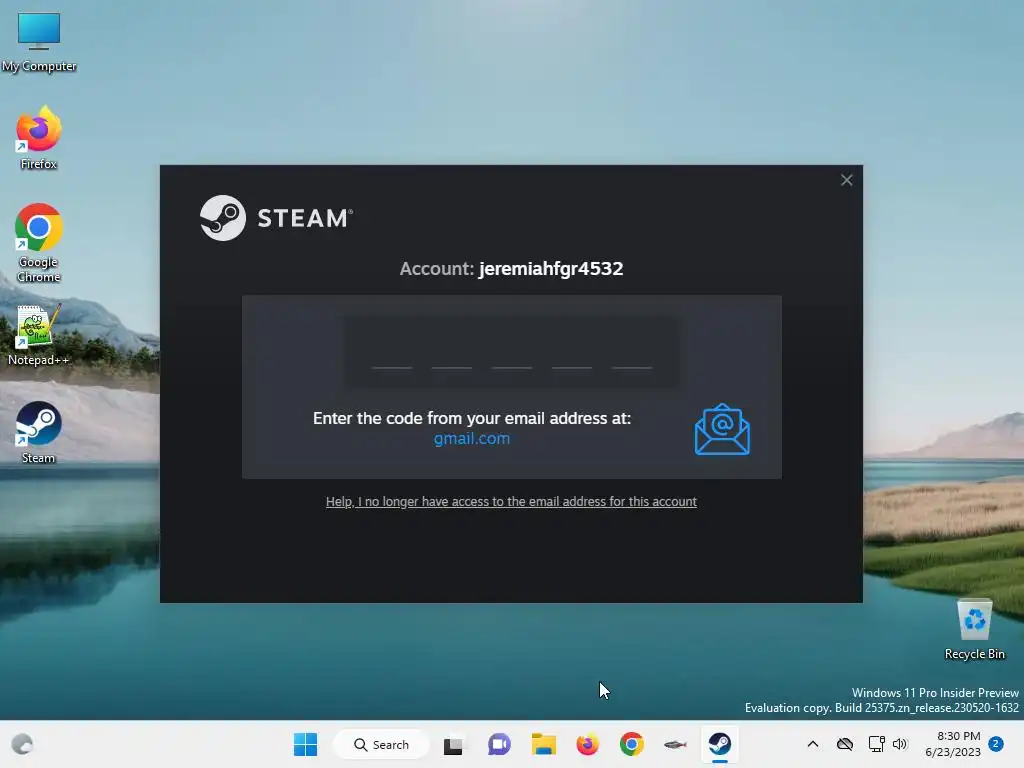Open the clock and date 8:30 PM
Screen dimensions: 1024x768
(953, 744)
